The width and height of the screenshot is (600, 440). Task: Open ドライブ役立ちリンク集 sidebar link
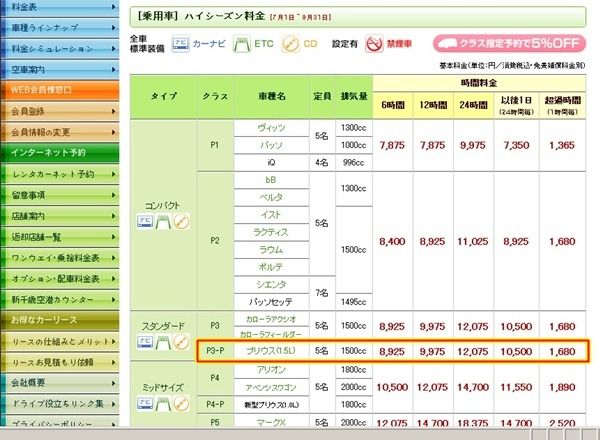60,404
